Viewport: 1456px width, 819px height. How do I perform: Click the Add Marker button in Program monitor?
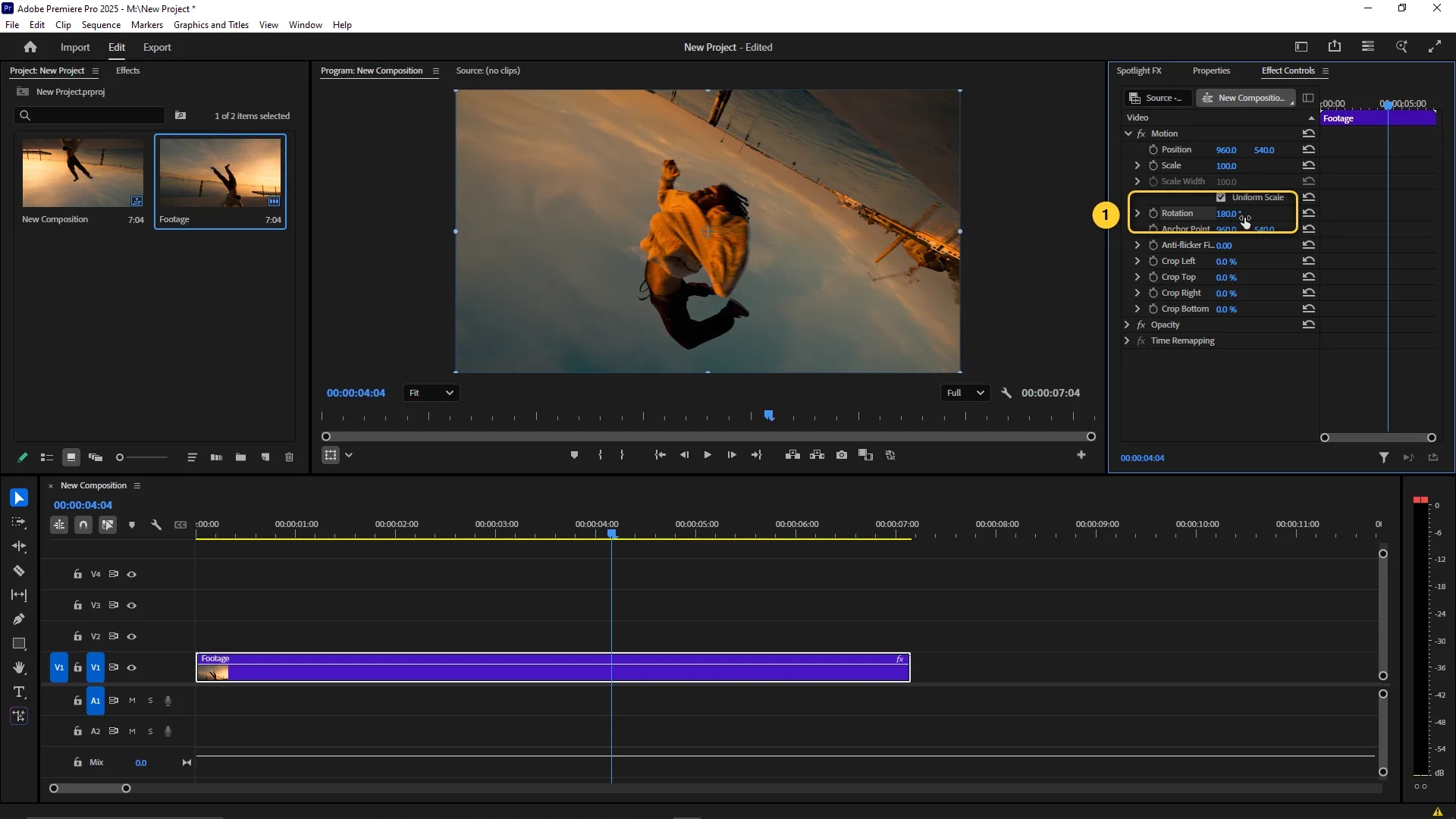point(574,455)
